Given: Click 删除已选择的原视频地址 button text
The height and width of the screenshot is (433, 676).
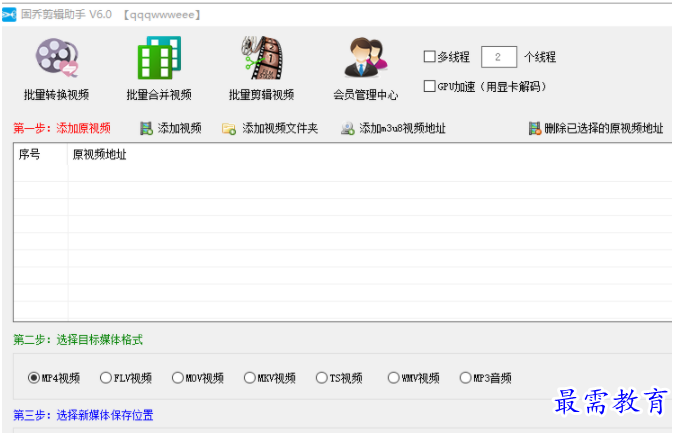Looking at the screenshot, I should click(604, 129).
